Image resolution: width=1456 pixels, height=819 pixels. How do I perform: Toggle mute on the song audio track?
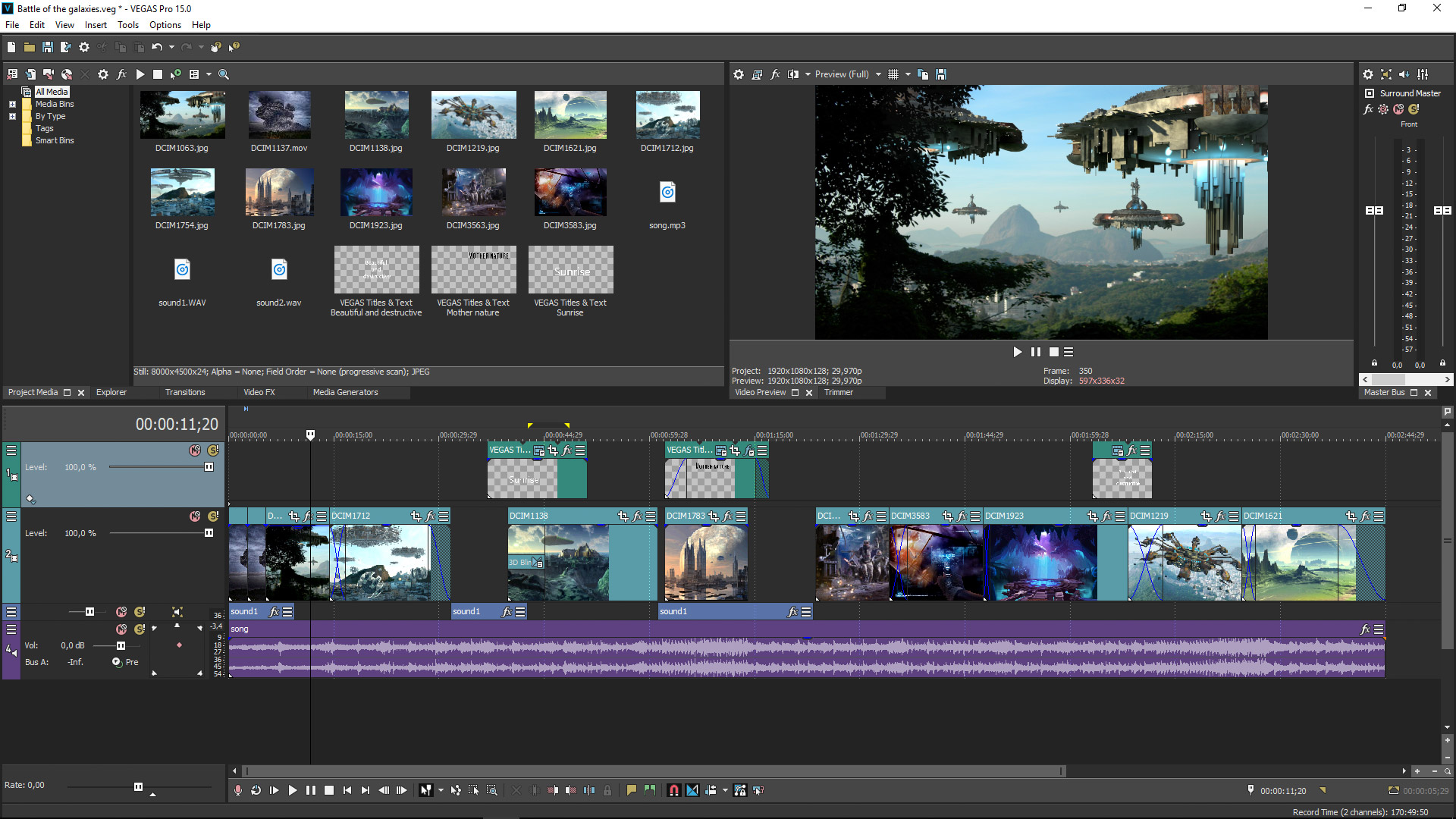[x=119, y=629]
